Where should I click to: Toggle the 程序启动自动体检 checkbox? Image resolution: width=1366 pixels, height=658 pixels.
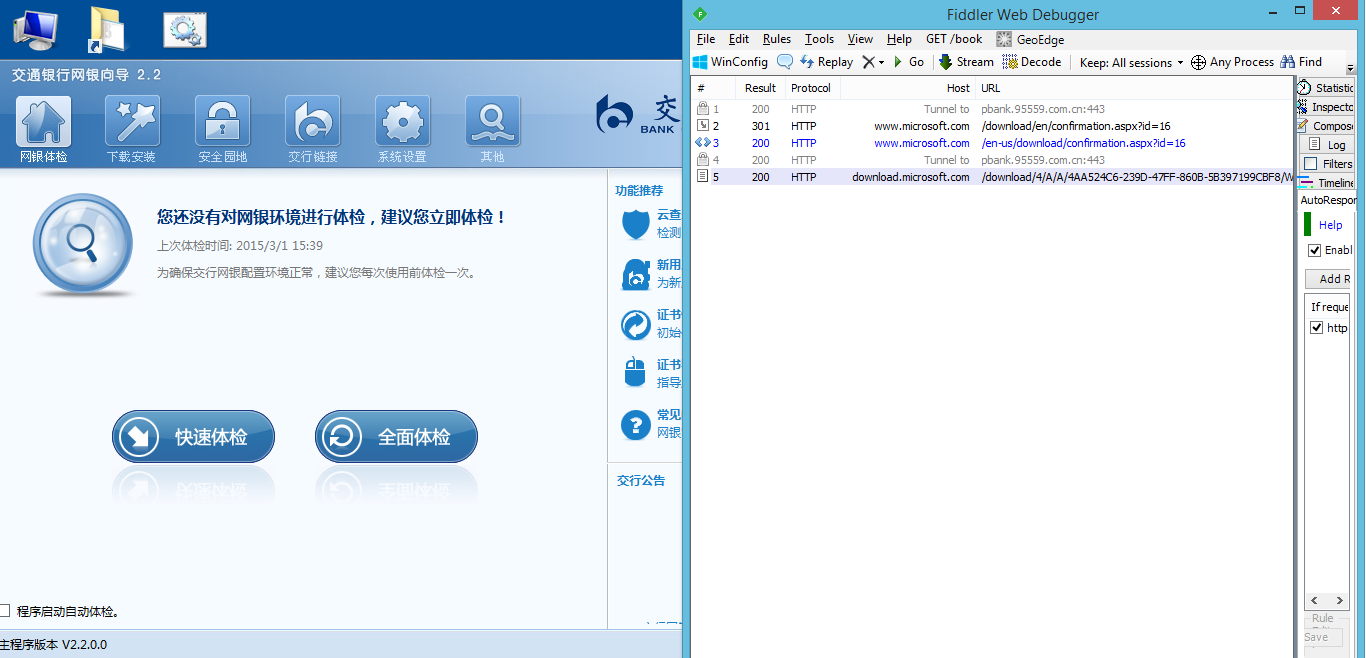coord(5,611)
